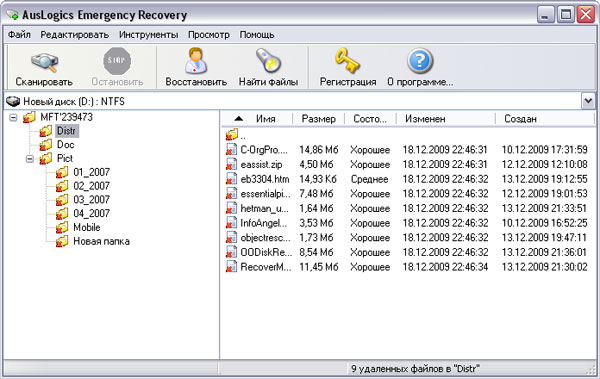Image resolution: width=600 pixels, height=379 pixels.
Task: Click the 01_2007 folder icon
Action: click(x=62, y=172)
